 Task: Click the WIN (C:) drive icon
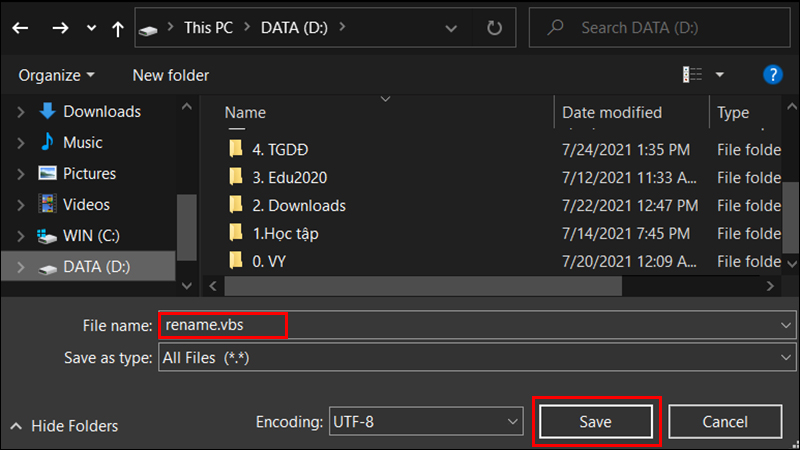[x=47, y=237]
